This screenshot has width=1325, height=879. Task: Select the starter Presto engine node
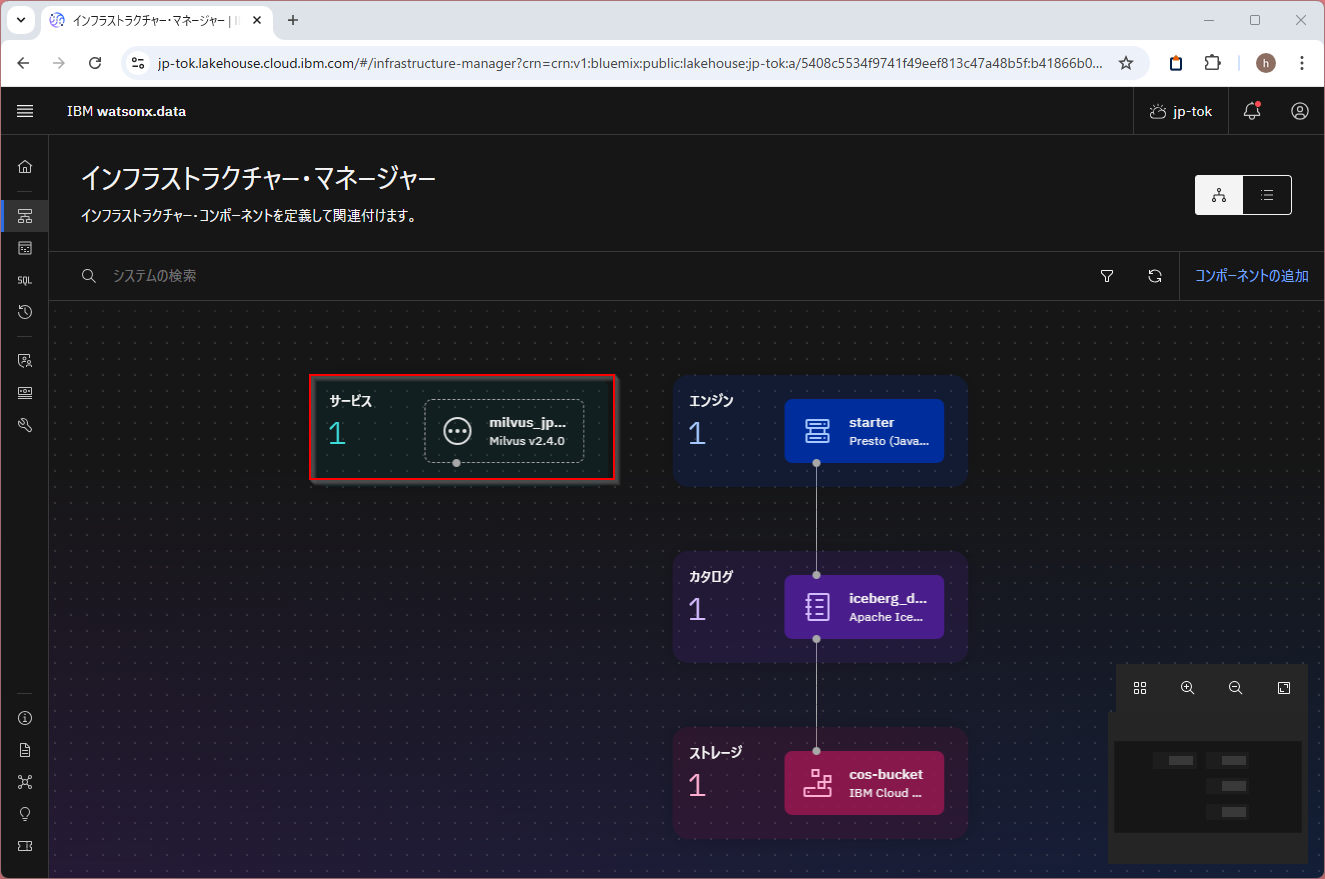864,431
